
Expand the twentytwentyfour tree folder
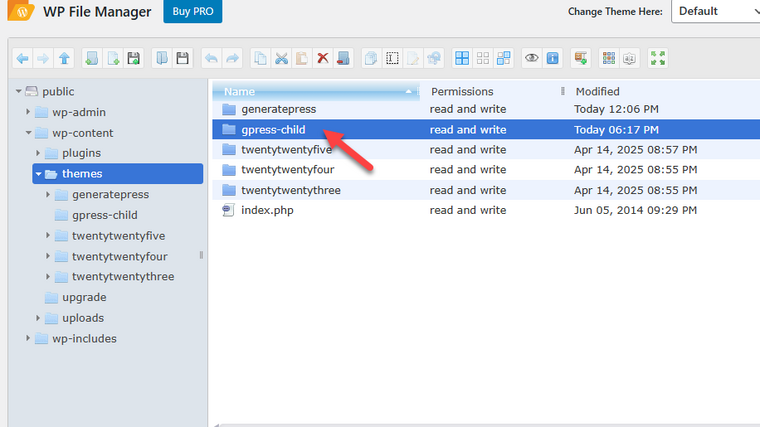coord(48,256)
